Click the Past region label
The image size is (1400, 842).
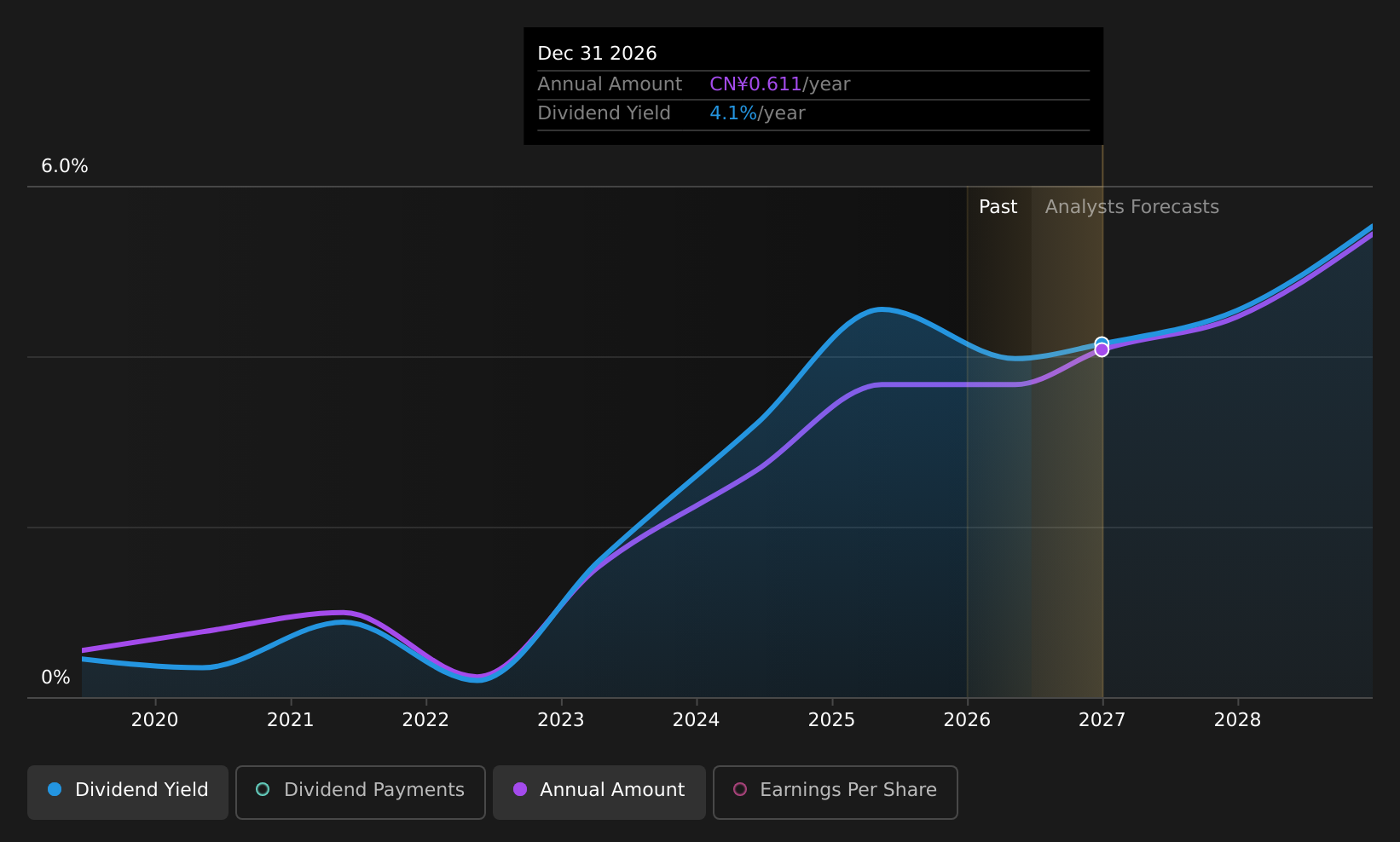pyautogui.click(x=998, y=207)
